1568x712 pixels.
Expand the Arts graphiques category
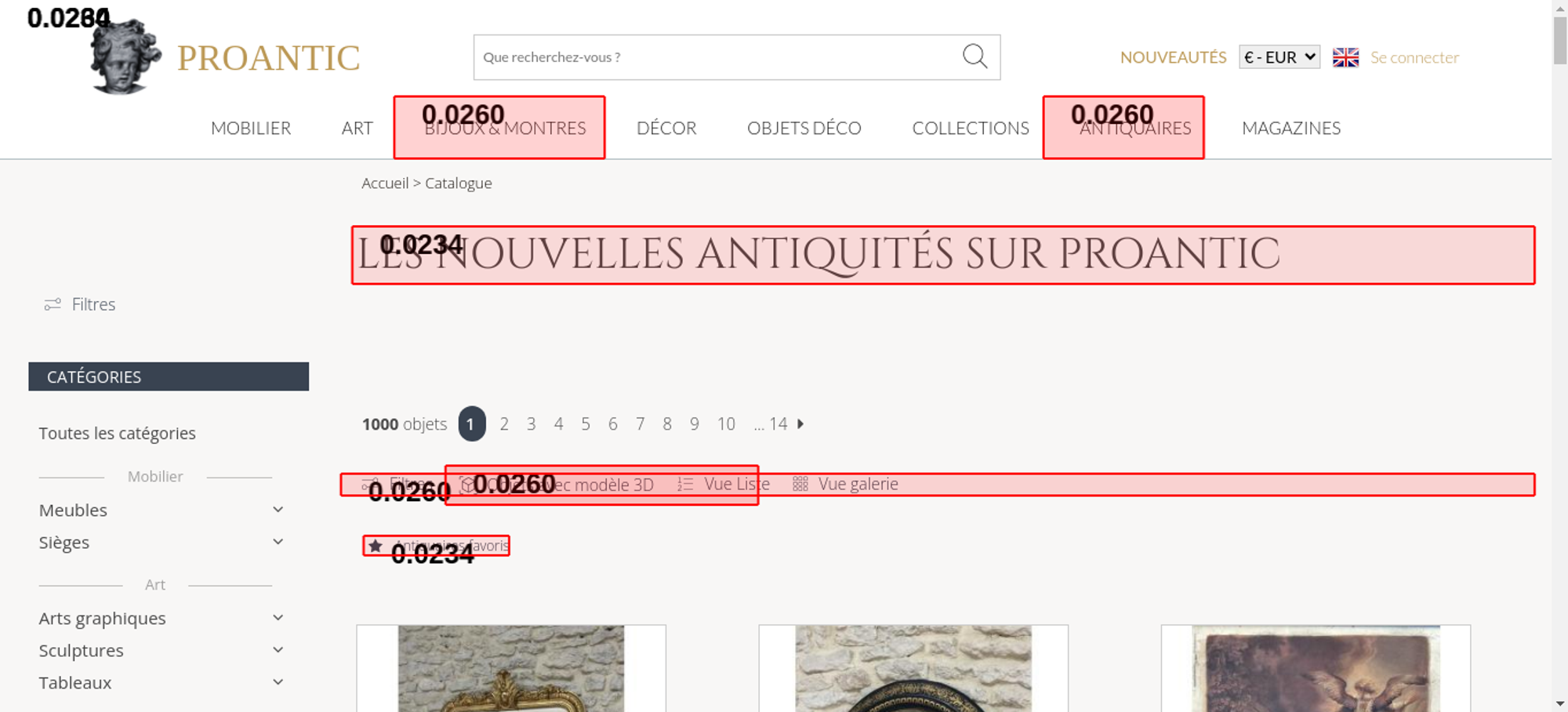click(x=278, y=618)
